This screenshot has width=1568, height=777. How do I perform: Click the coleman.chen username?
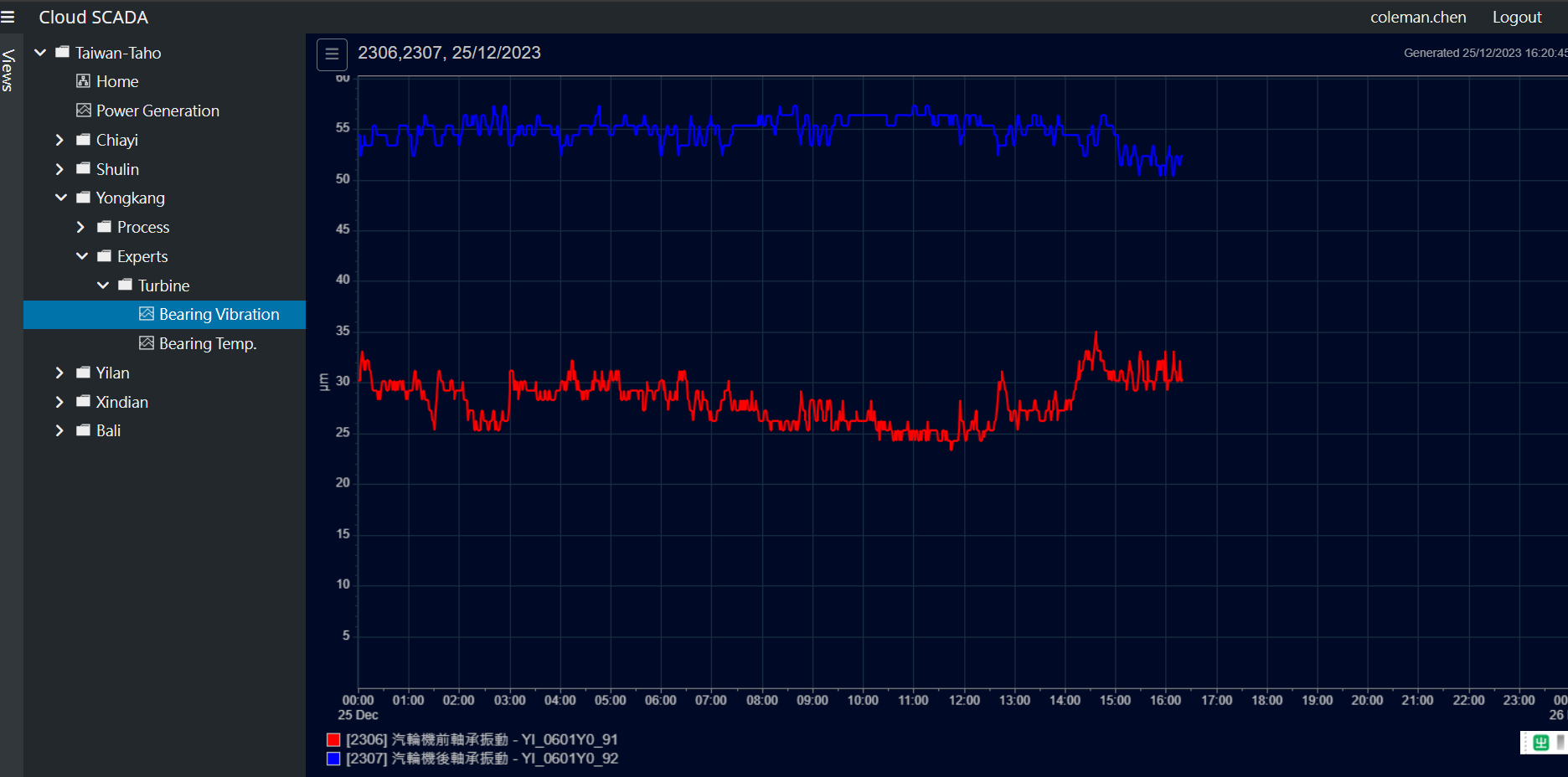click(x=1417, y=18)
